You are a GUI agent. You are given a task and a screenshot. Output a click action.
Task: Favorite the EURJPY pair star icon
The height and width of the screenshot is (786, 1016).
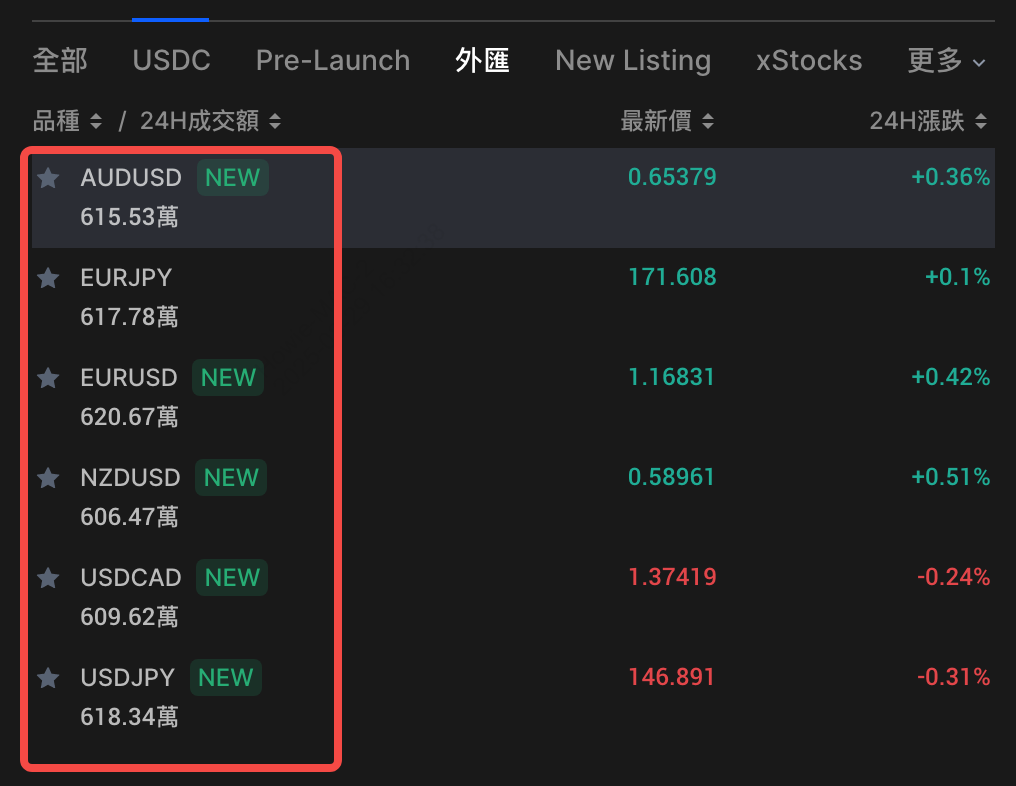coord(48,278)
